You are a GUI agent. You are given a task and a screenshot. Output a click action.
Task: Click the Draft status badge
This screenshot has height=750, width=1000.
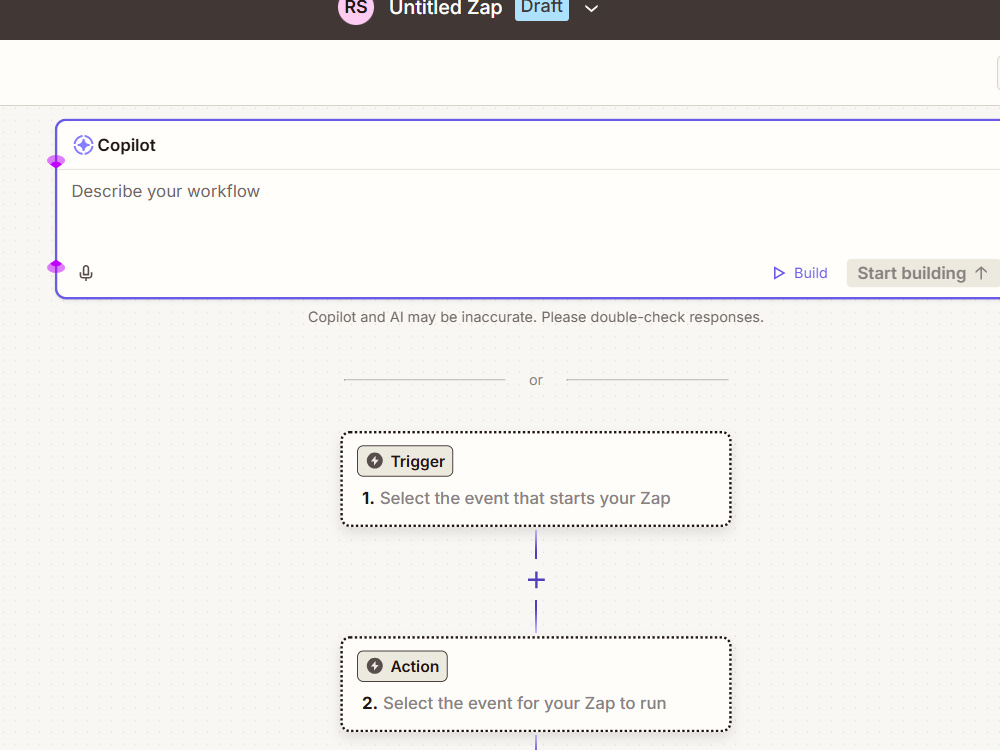[541, 8]
